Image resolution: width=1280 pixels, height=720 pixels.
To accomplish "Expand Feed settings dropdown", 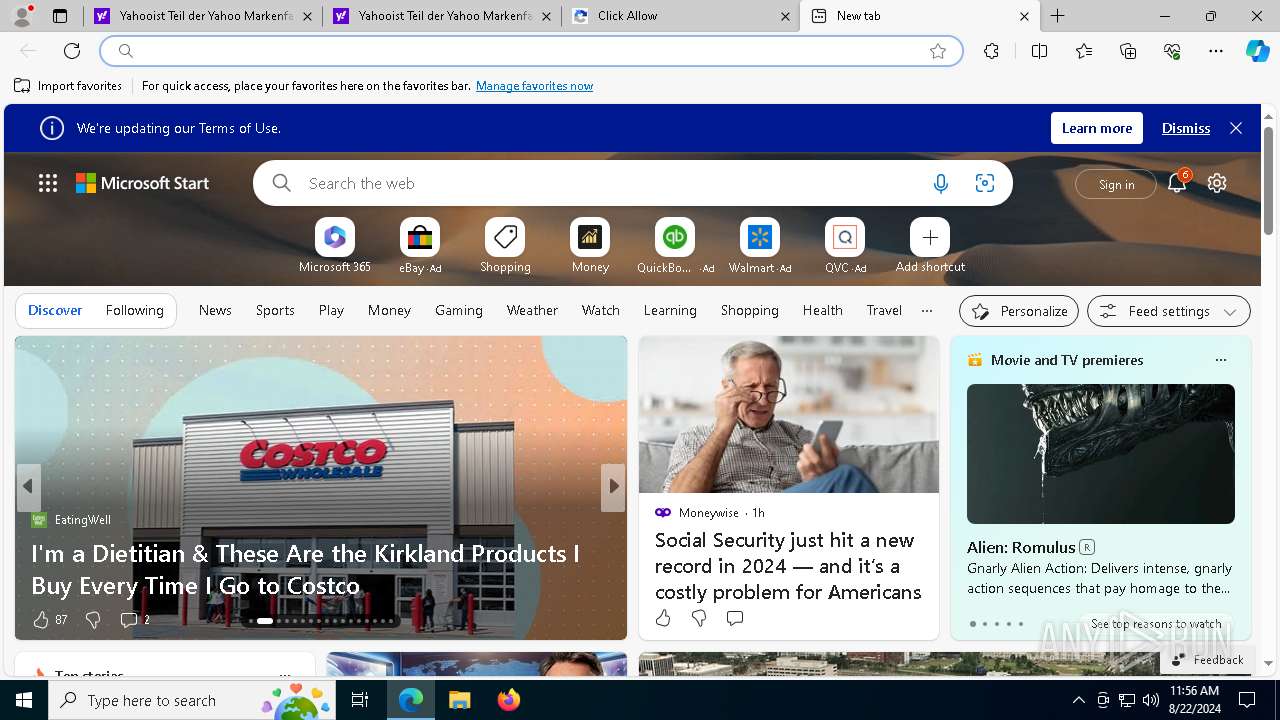I will coord(1168,311).
